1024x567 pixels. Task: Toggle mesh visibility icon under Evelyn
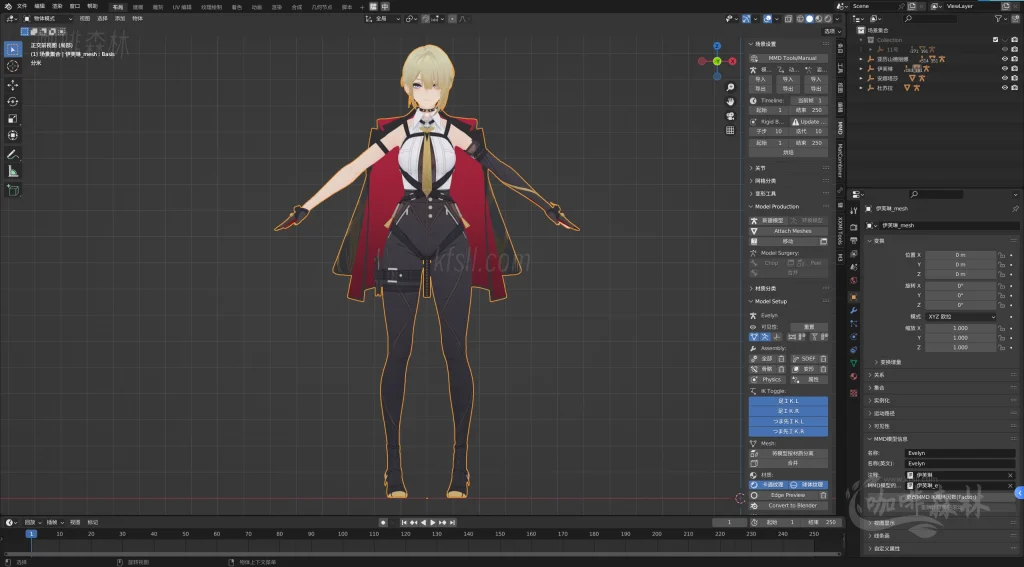pos(754,337)
